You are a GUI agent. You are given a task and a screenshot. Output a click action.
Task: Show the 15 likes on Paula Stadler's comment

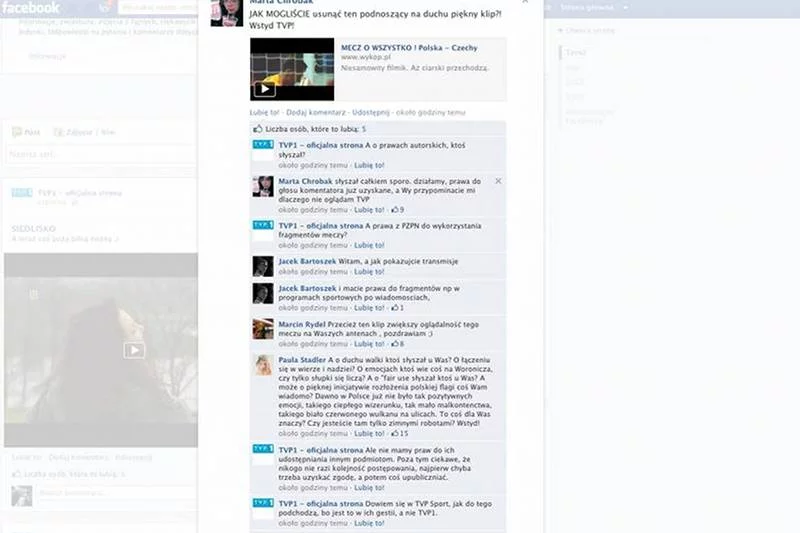click(399, 434)
